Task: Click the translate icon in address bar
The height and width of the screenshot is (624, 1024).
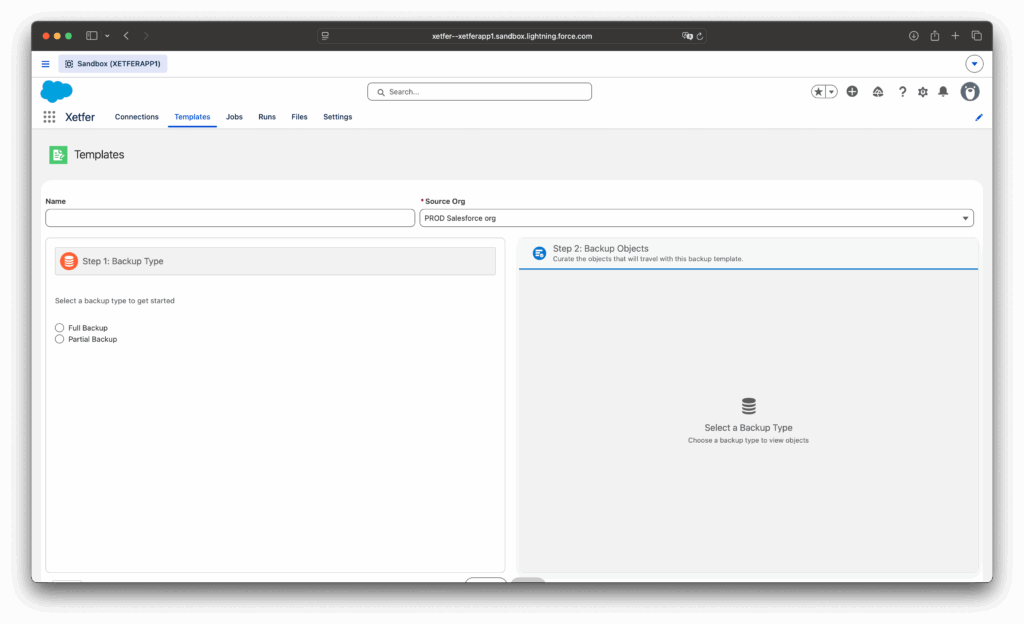Action: click(x=687, y=36)
